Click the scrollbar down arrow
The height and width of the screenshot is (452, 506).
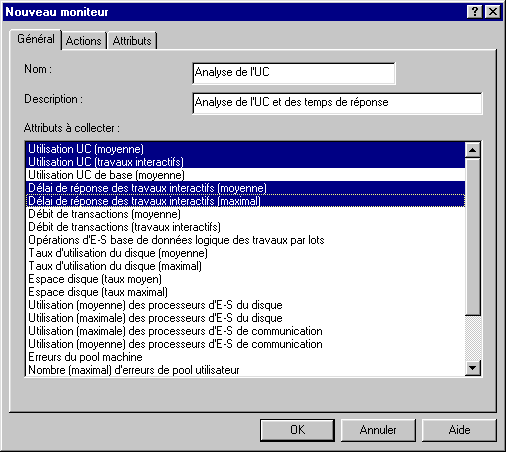(x=472, y=368)
